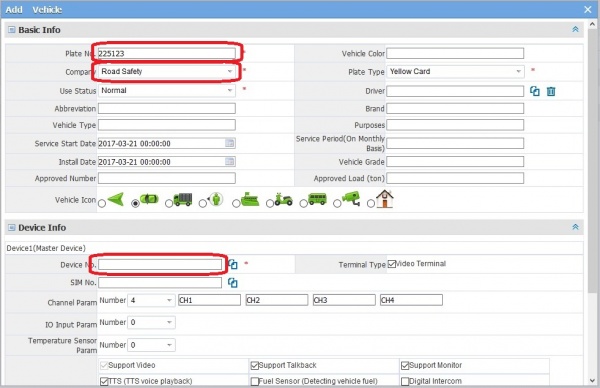Click the Device No. input field
Screen dimensions: 600x388
pyautogui.click(x=160, y=264)
